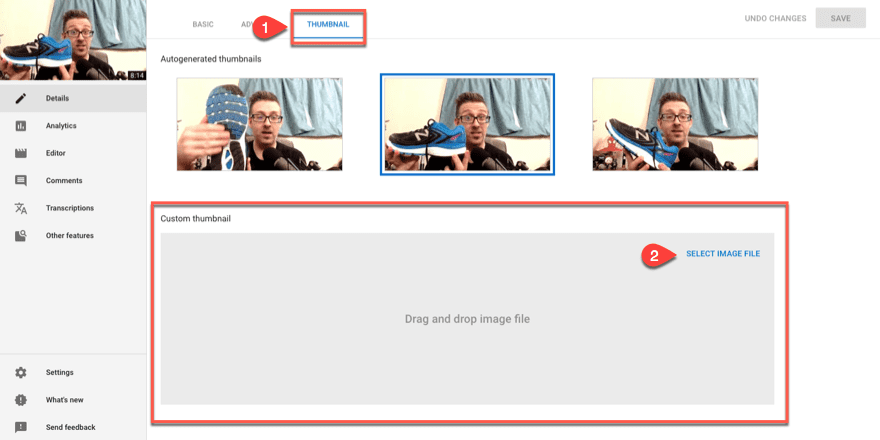Click the Comments speech bubble icon
This screenshot has height=440, width=880.
pos(21,181)
